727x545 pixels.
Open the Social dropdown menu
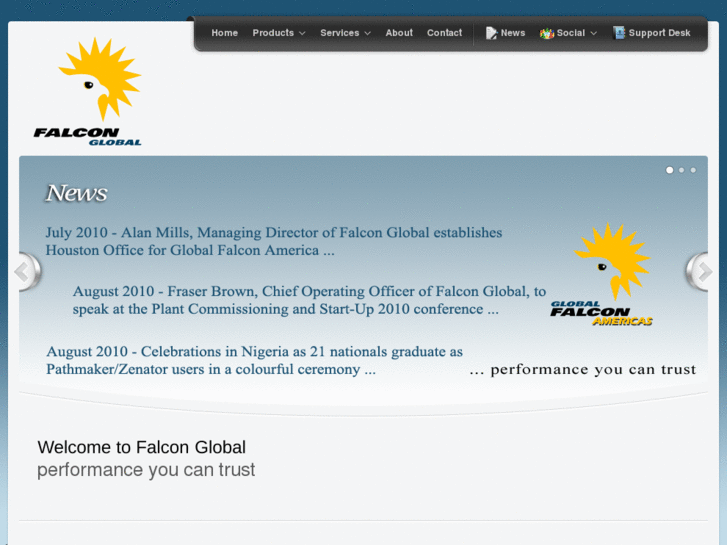576,33
